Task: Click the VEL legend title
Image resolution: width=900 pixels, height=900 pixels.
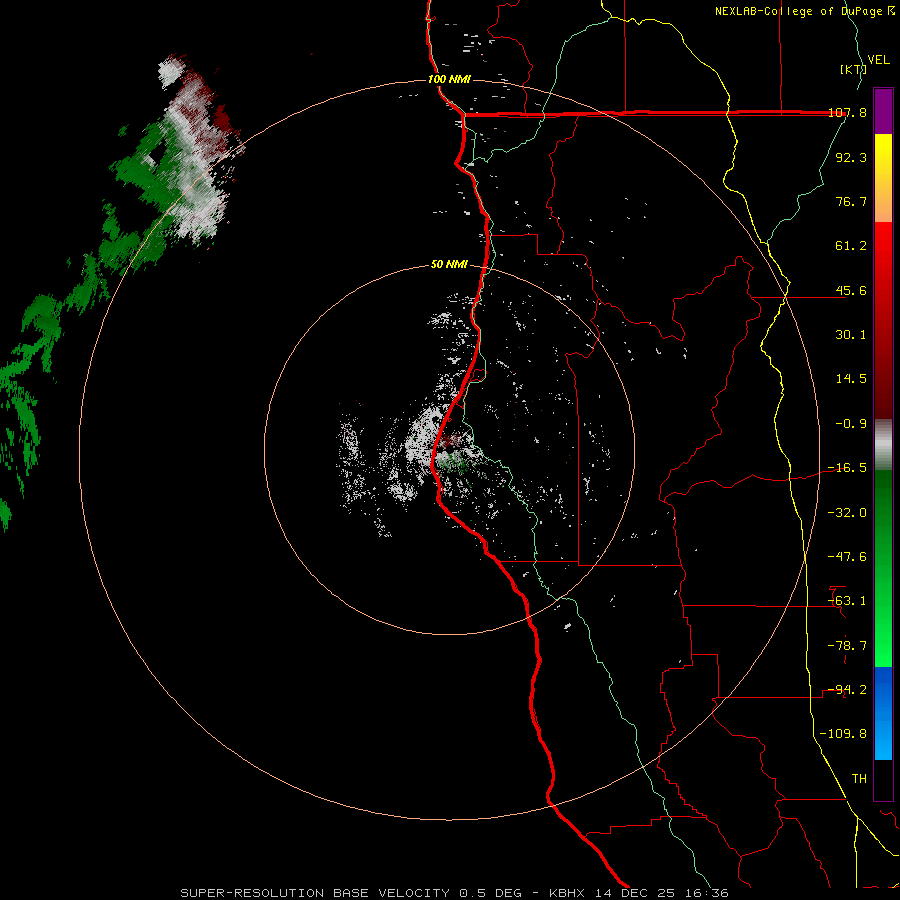Action: pyautogui.click(x=879, y=60)
